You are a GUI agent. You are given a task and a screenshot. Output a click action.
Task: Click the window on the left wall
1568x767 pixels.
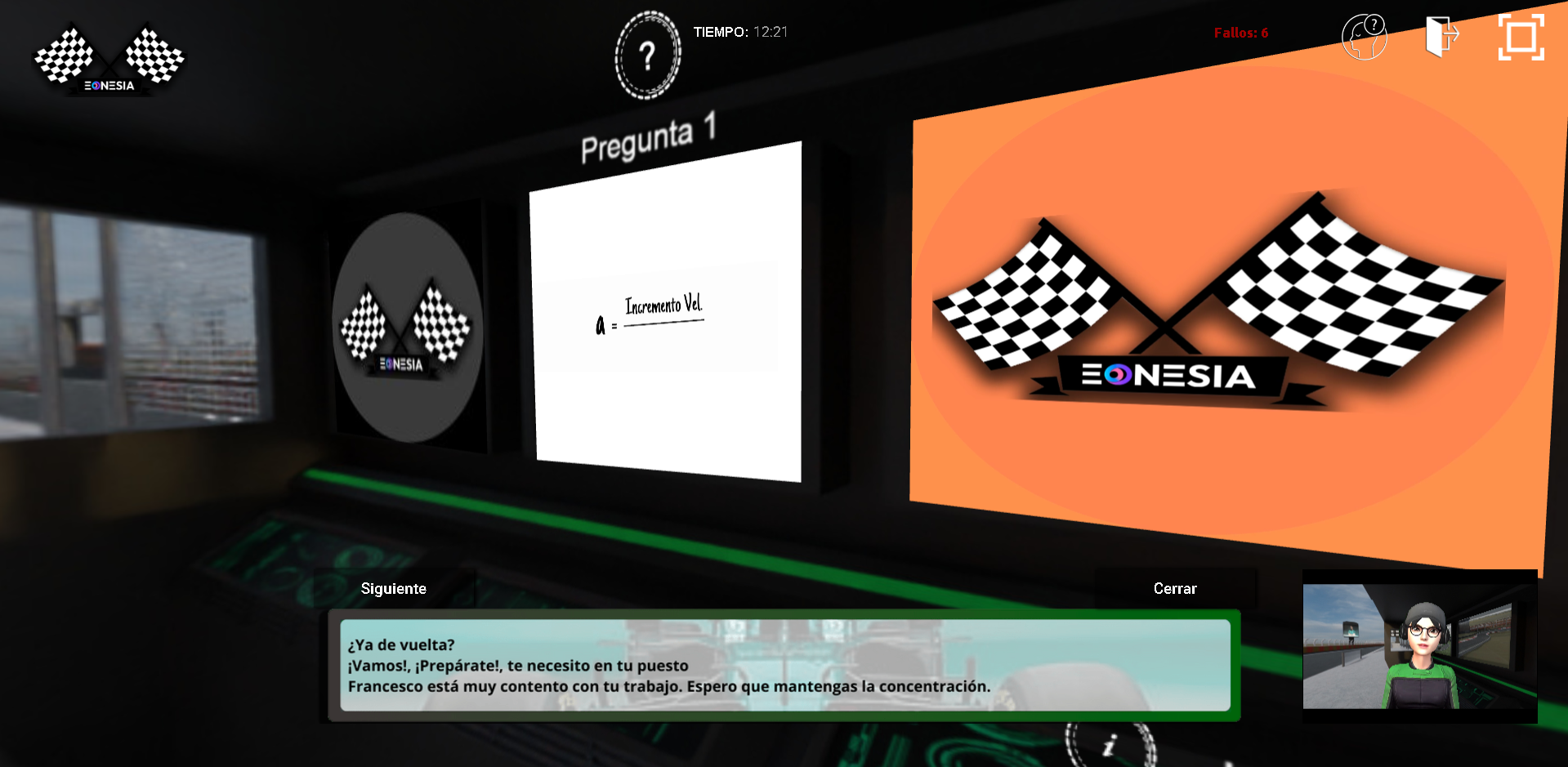point(131,319)
